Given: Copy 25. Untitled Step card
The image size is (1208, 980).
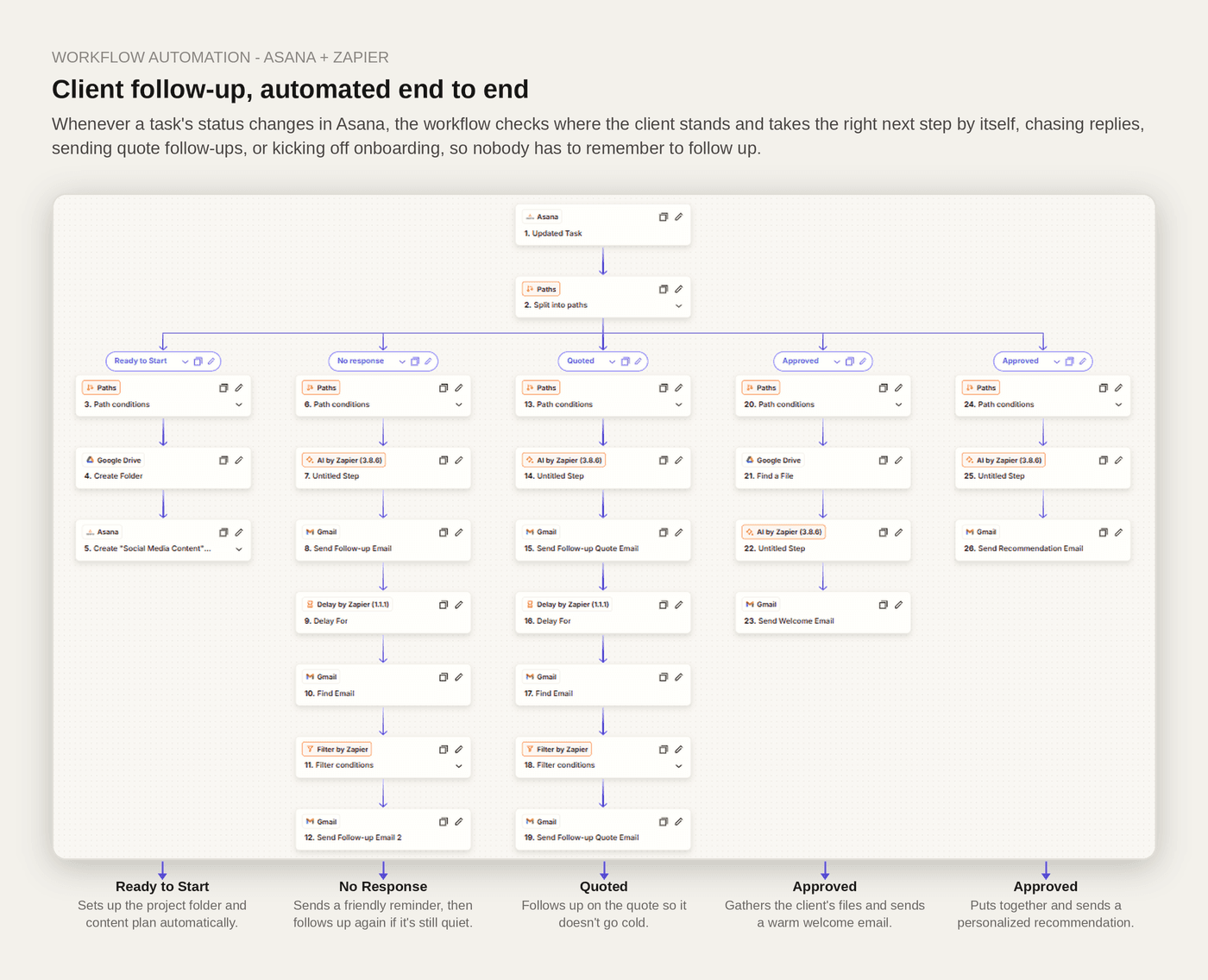Looking at the screenshot, I should (x=1104, y=460).
